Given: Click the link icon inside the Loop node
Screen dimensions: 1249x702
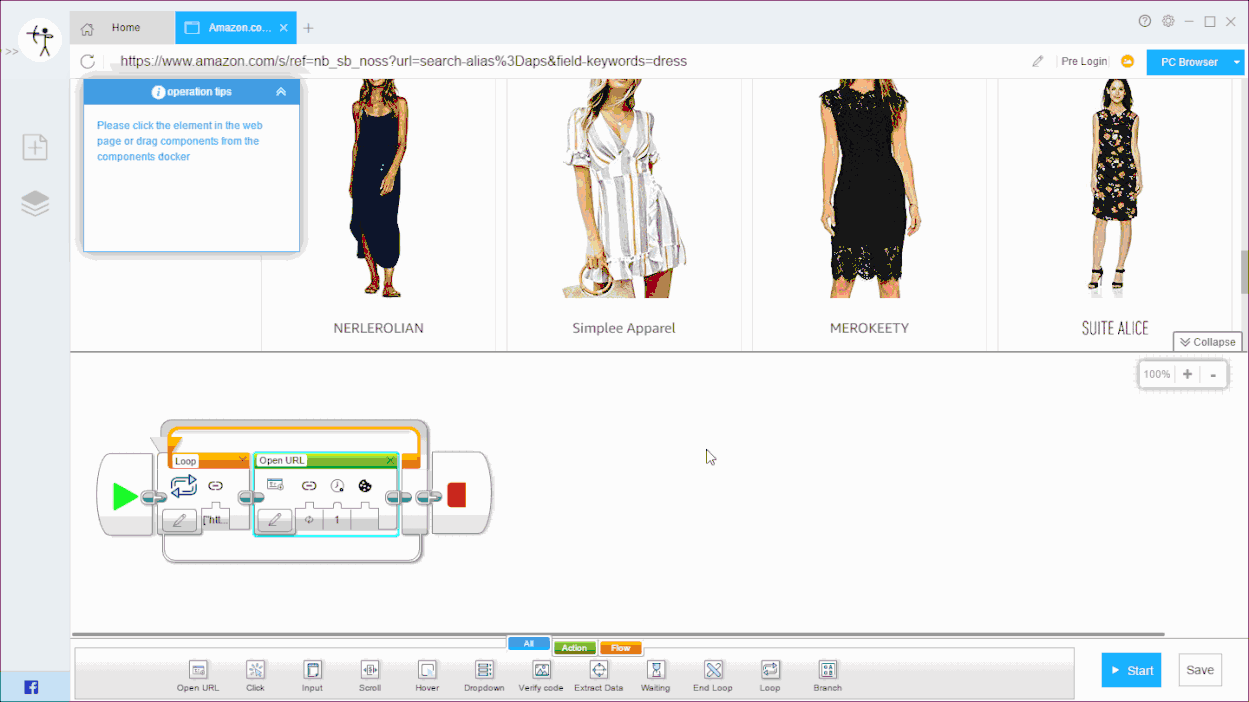Looking at the screenshot, I should coord(215,485).
